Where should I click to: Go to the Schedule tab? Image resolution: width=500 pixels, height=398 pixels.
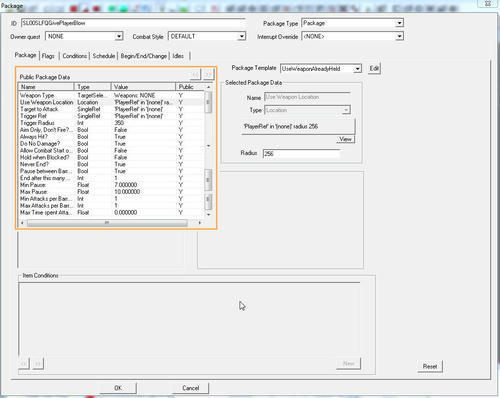(104, 56)
